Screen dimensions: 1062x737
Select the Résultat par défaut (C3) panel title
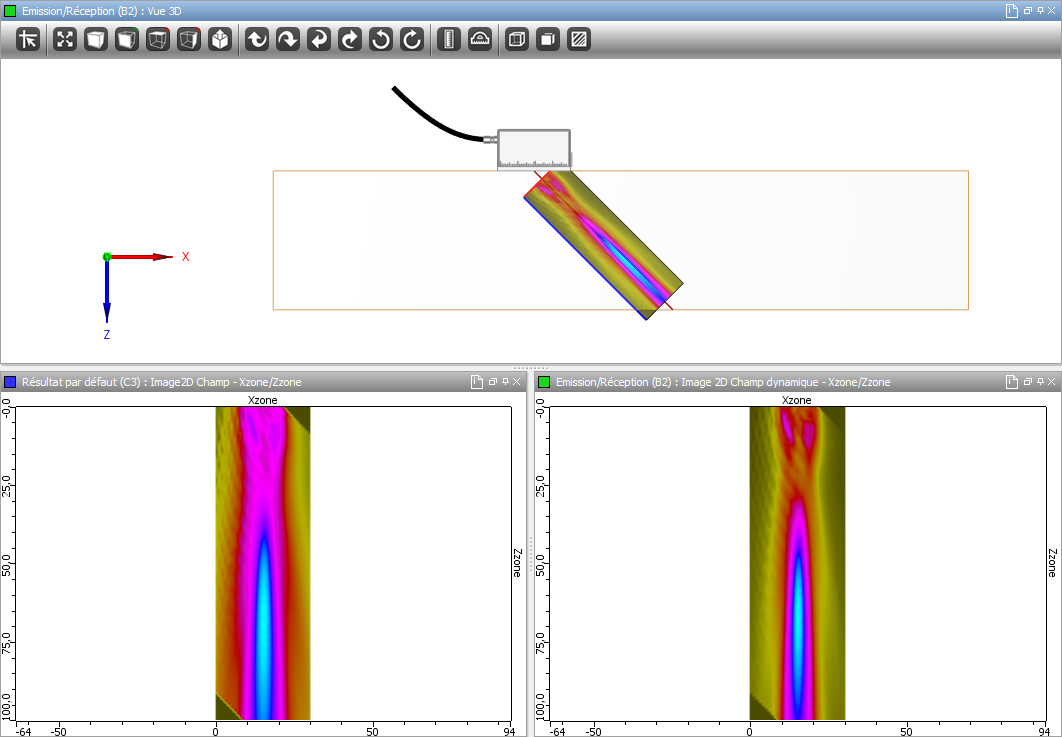162,382
